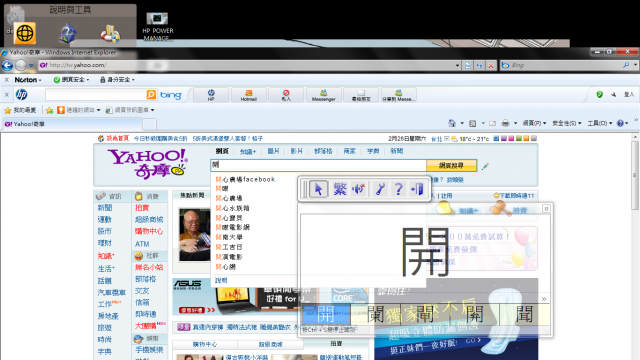
Task: Open recent pages dropdown next to Forward button
Action: (x=31, y=65)
